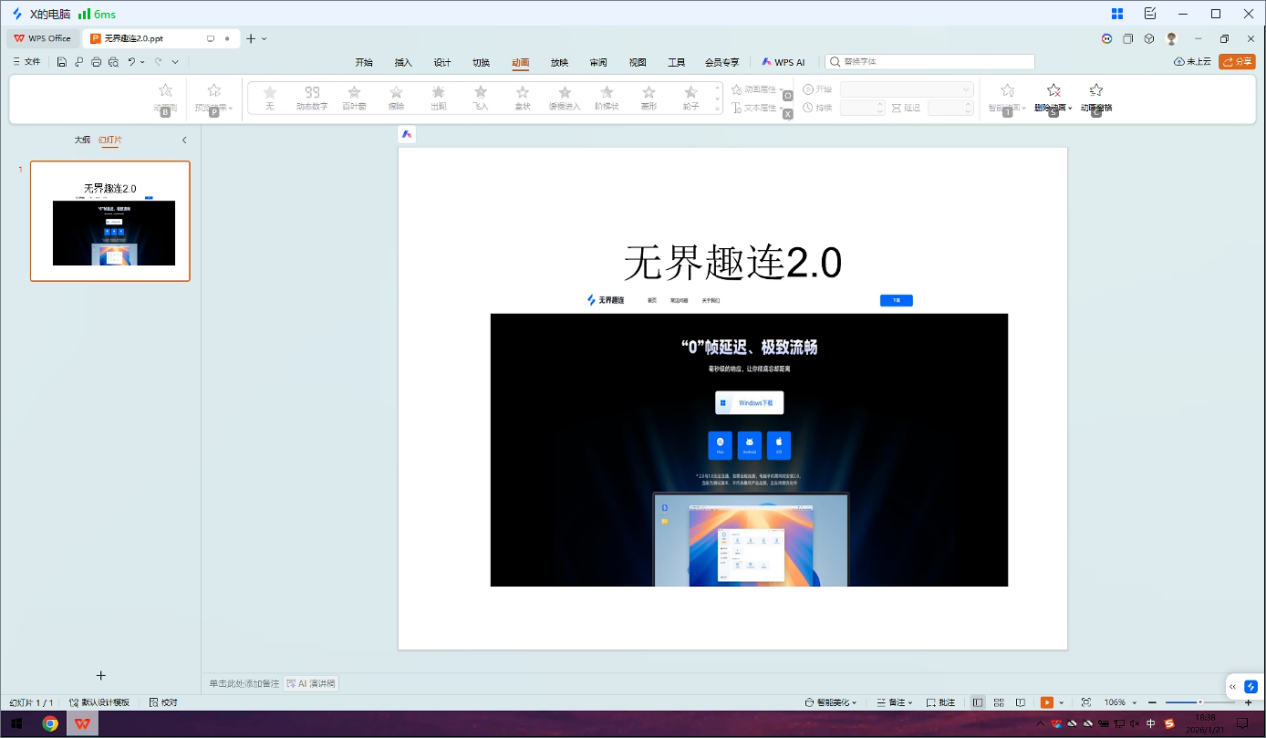Switch to the 放映 ribbon tab
The image size is (1266, 738).
(x=559, y=61)
